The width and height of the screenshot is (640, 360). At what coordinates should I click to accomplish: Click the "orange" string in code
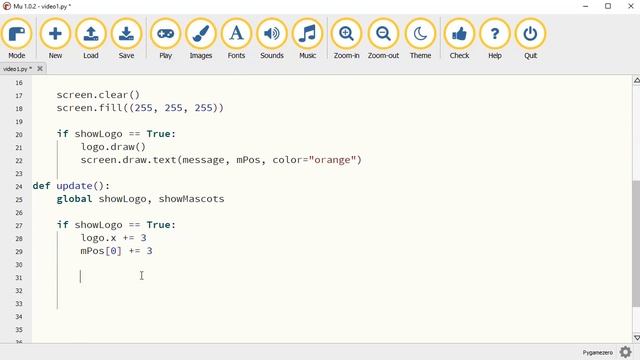[332, 160]
